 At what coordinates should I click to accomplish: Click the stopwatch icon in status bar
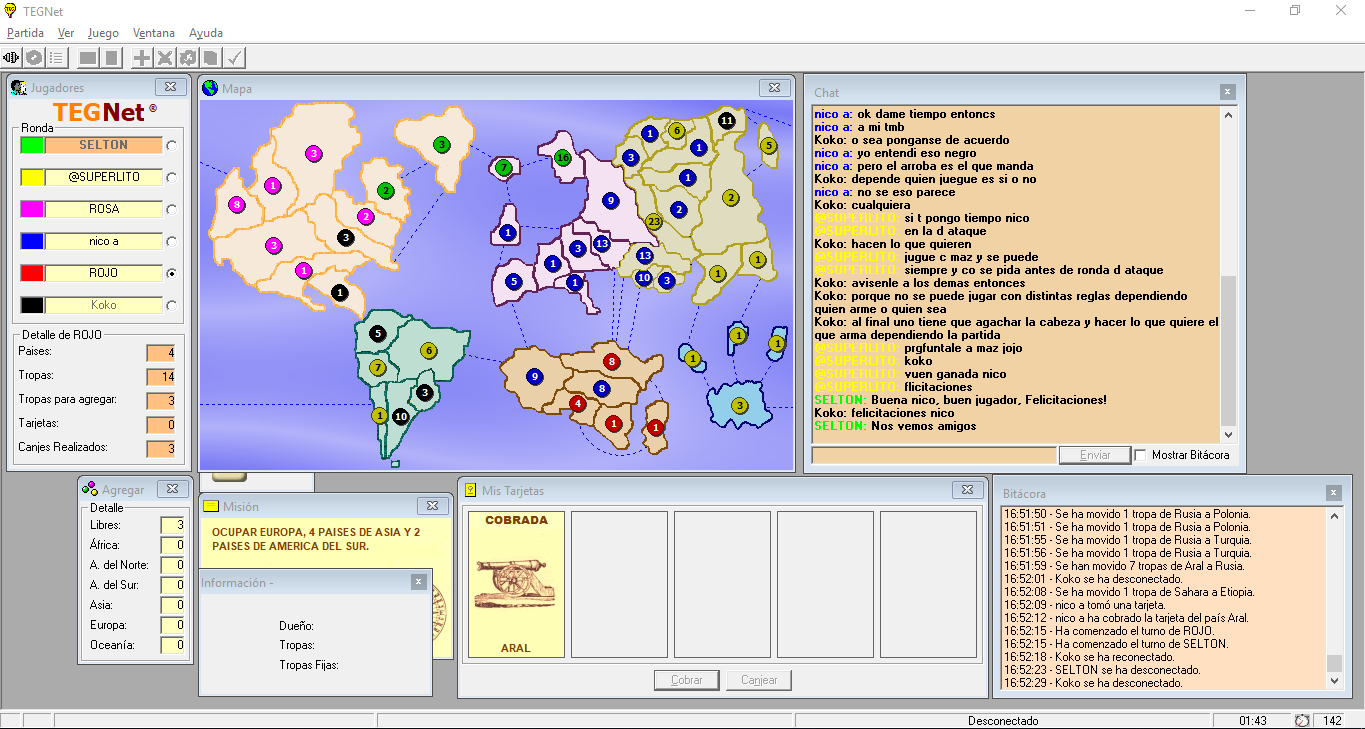coord(1302,720)
